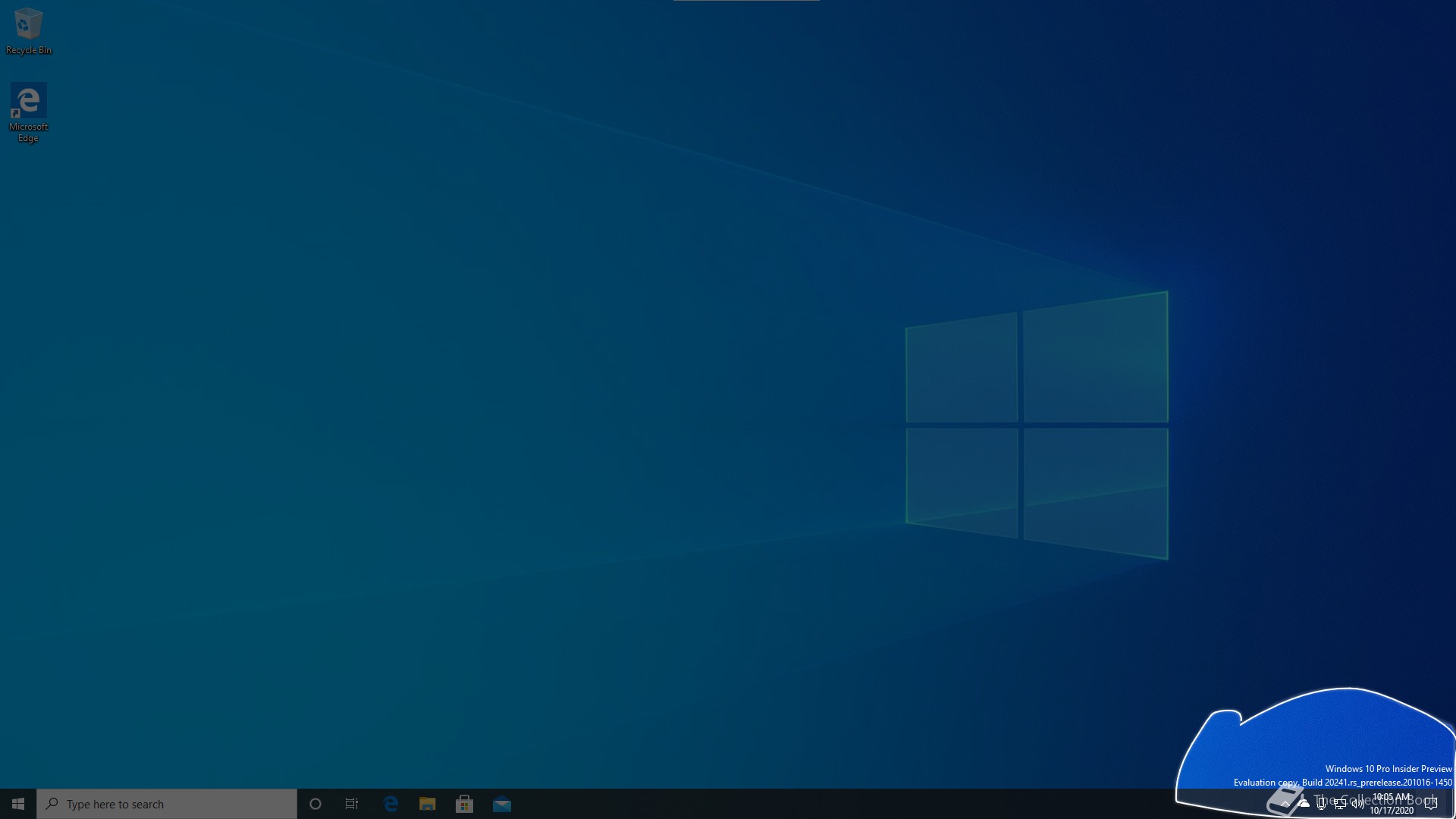Open the volume control tray icon
1456x819 pixels.
1358,804
